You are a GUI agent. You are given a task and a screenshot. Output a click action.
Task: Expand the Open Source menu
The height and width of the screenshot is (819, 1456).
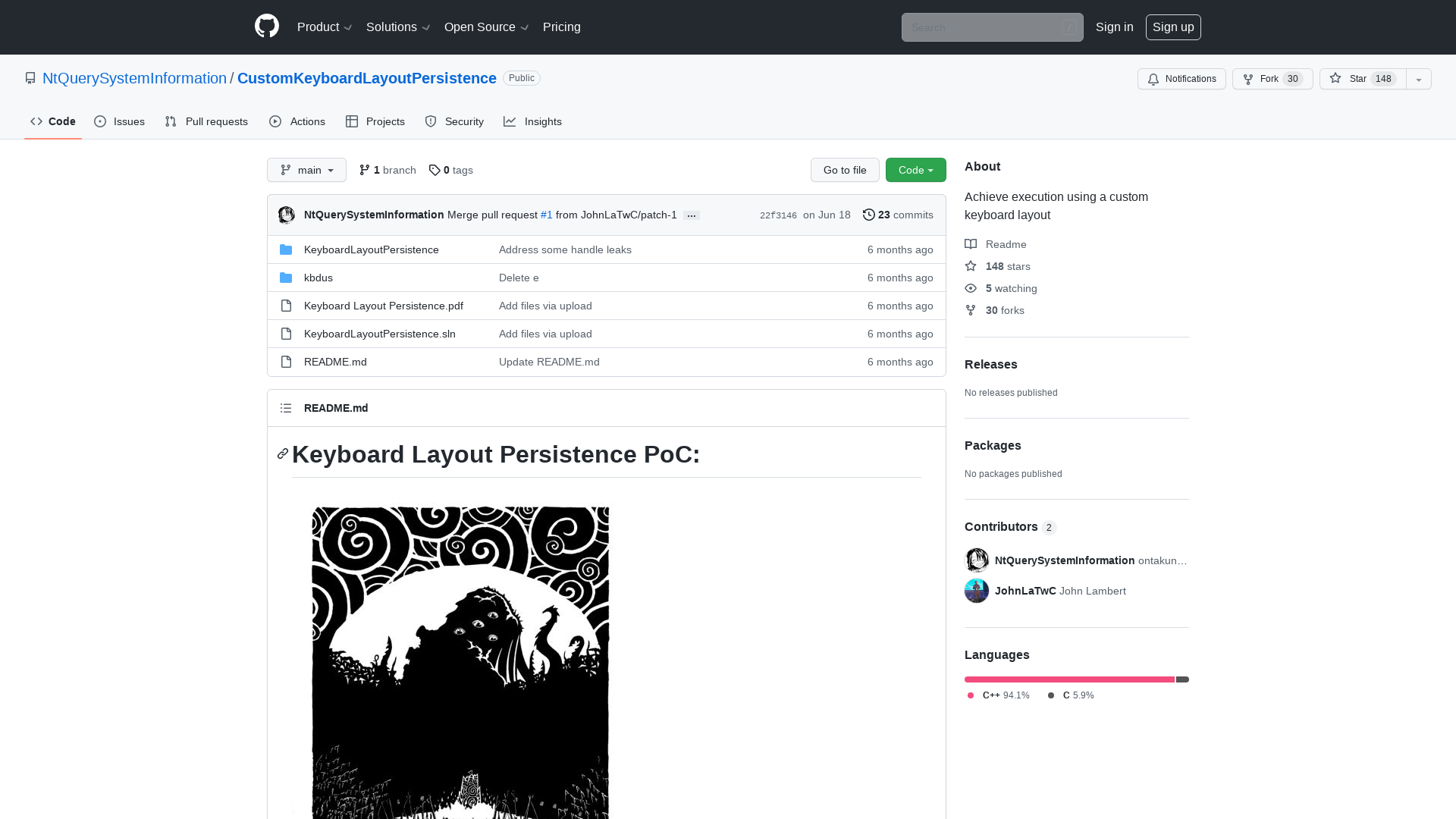[x=487, y=27]
